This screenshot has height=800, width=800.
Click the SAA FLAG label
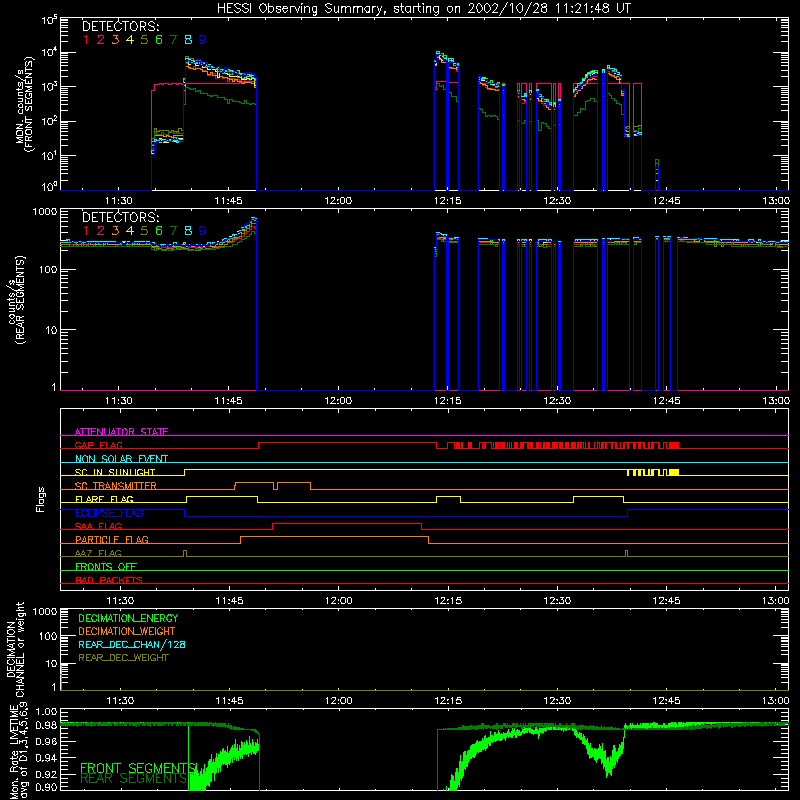point(98,526)
